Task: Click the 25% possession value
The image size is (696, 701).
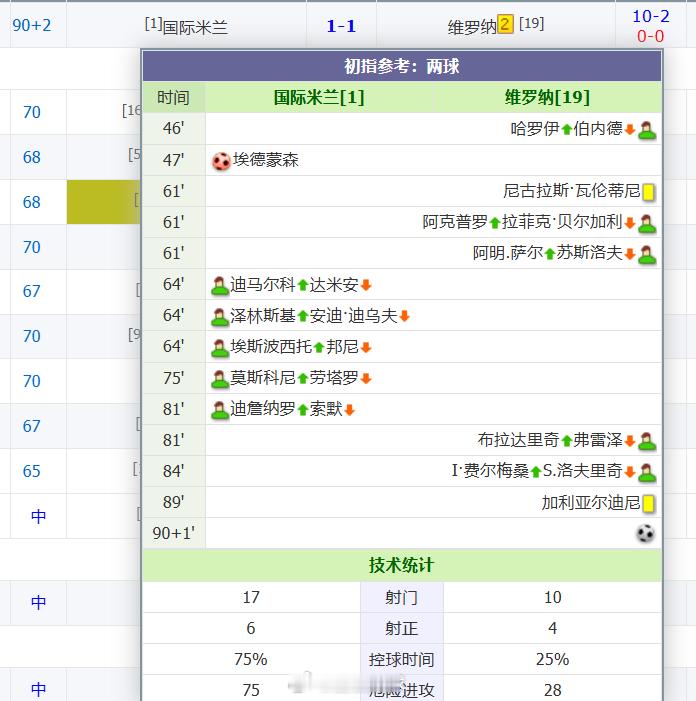Action: point(553,659)
